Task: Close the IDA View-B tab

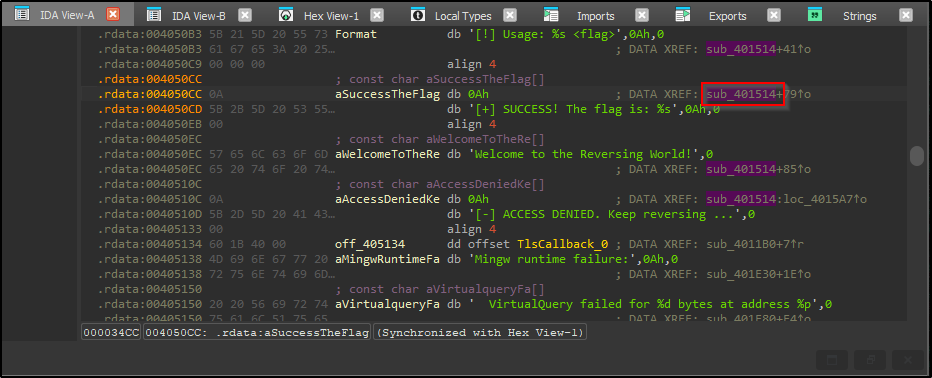Action: 245,15
